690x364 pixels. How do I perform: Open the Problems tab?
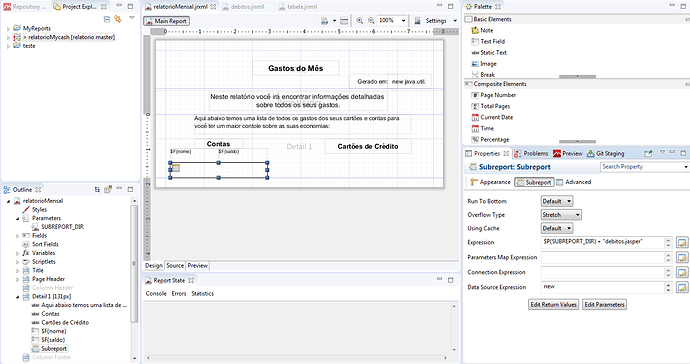[531, 154]
